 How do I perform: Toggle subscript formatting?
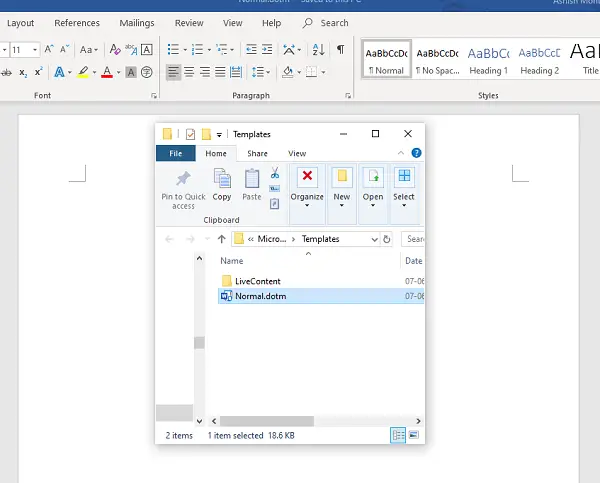(x=23, y=72)
